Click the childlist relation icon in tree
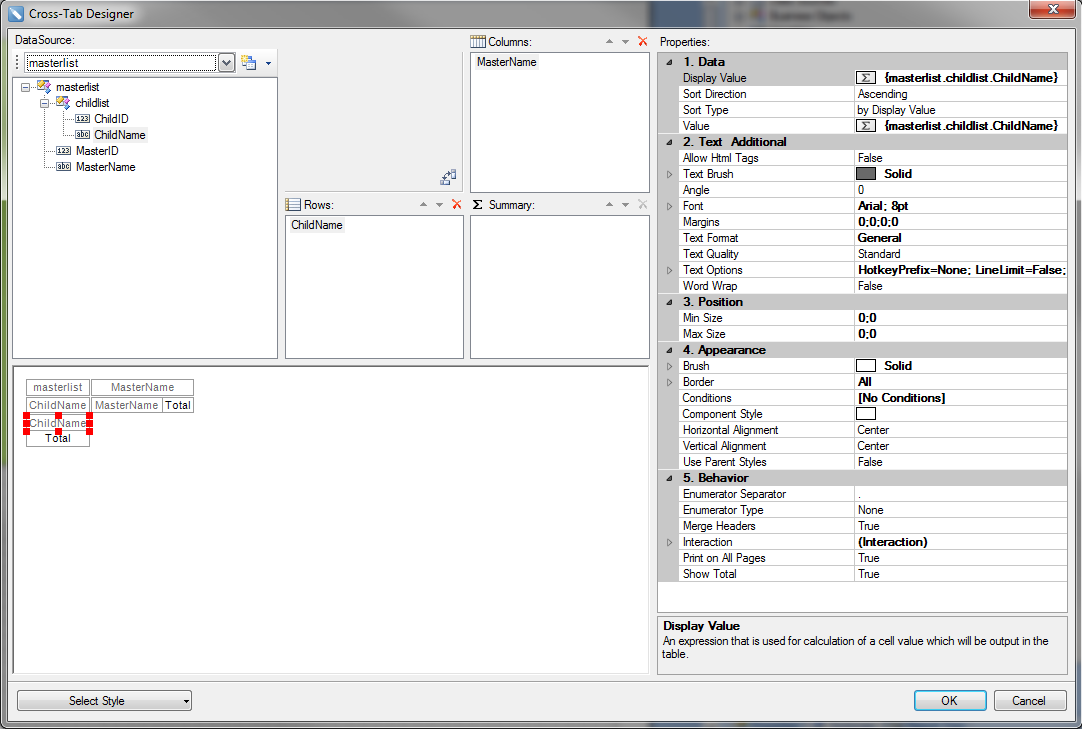Image resolution: width=1082 pixels, height=729 pixels. tap(63, 102)
